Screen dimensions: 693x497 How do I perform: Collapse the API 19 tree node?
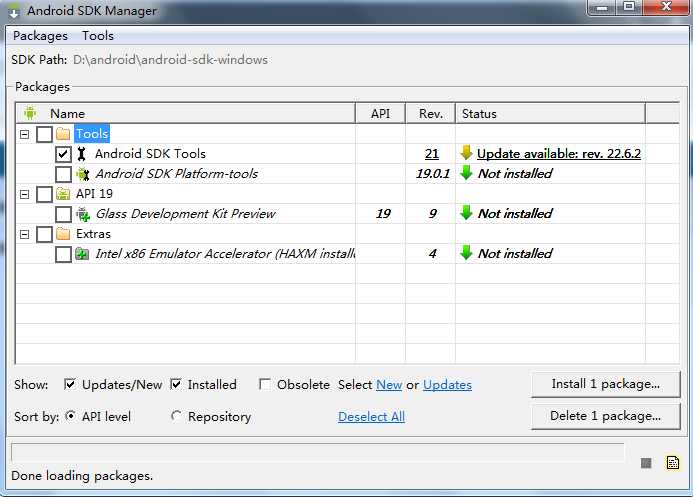point(25,194)
